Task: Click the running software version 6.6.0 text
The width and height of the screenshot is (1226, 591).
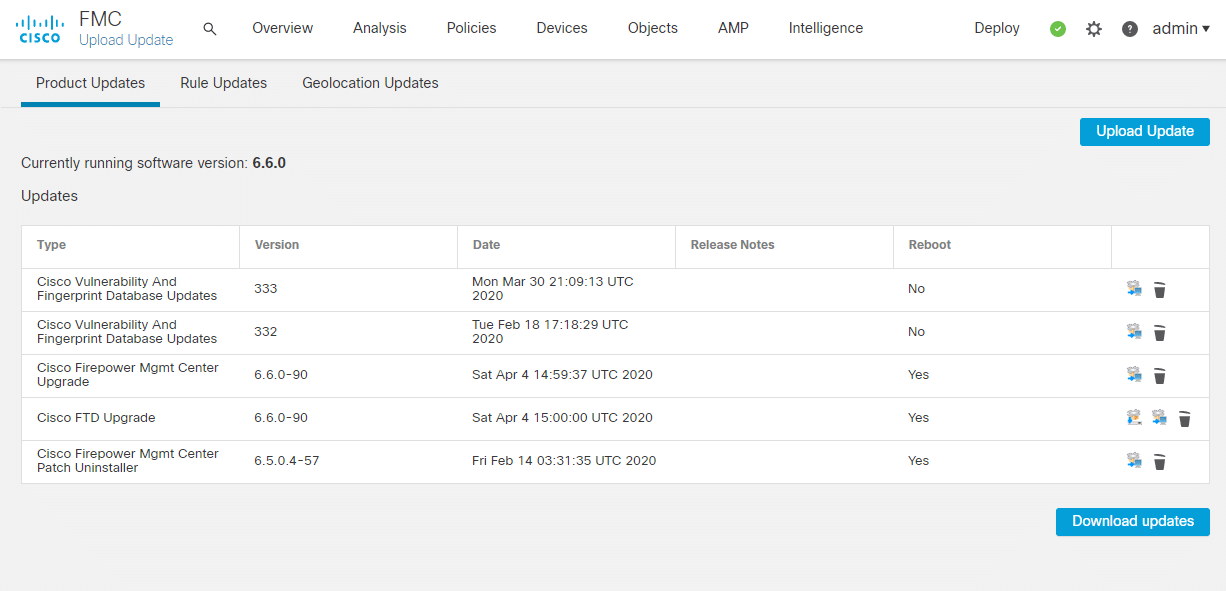Action: coord(269,163)
